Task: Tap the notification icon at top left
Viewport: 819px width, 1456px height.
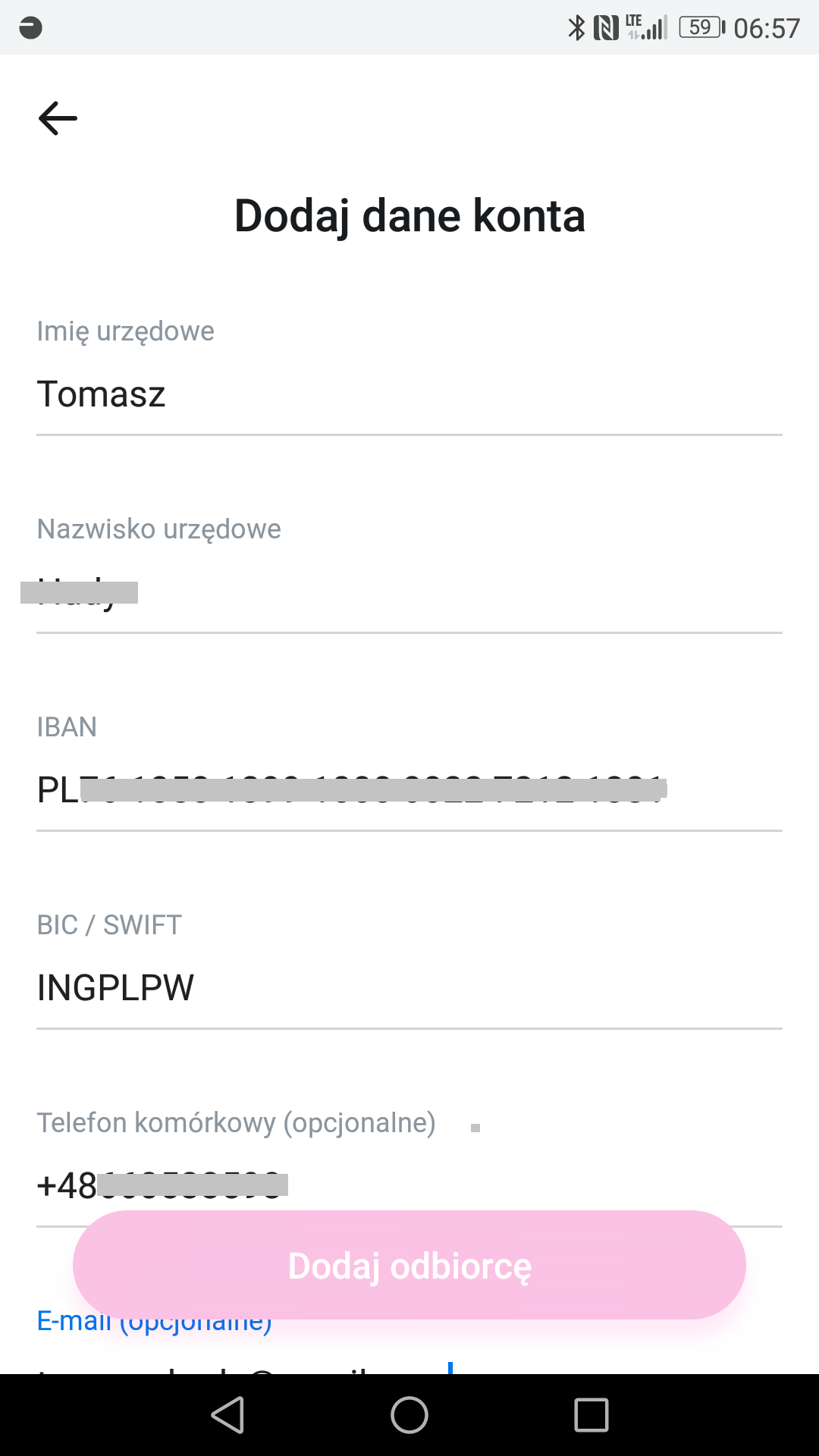Action: 29,27
